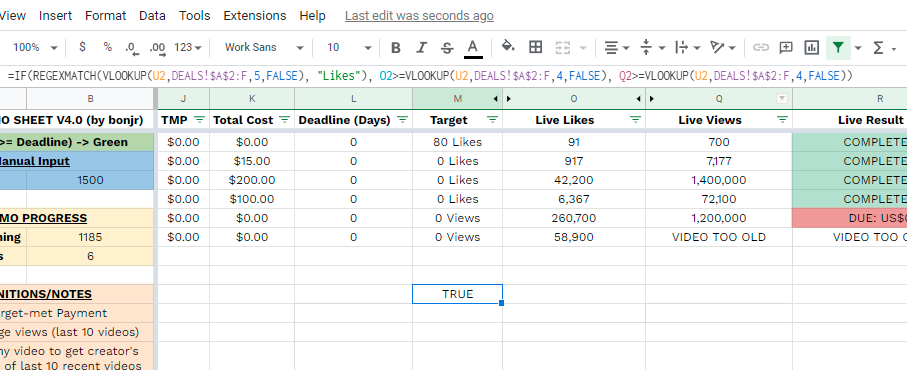Select column K header
Image resolution: width=907 pixels, height=370 pixels.
tap(252, 99)
